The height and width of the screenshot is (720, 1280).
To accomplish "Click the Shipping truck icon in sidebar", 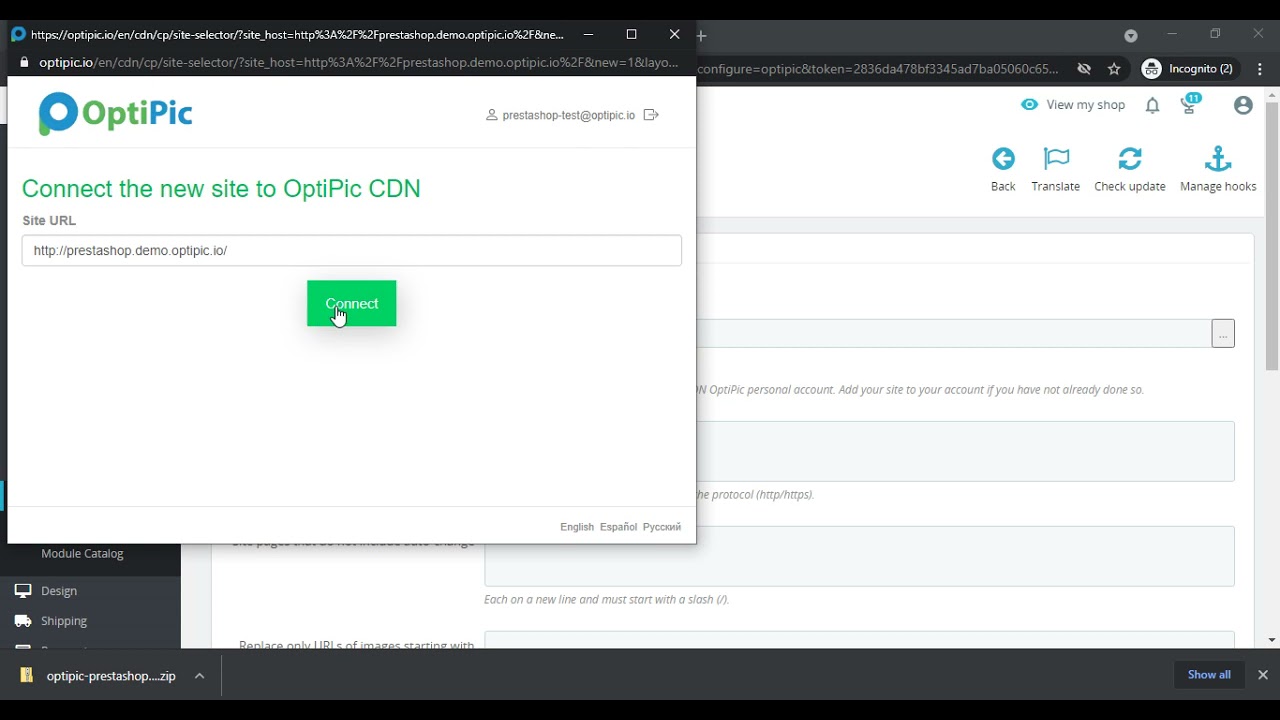I will point(23,621).
